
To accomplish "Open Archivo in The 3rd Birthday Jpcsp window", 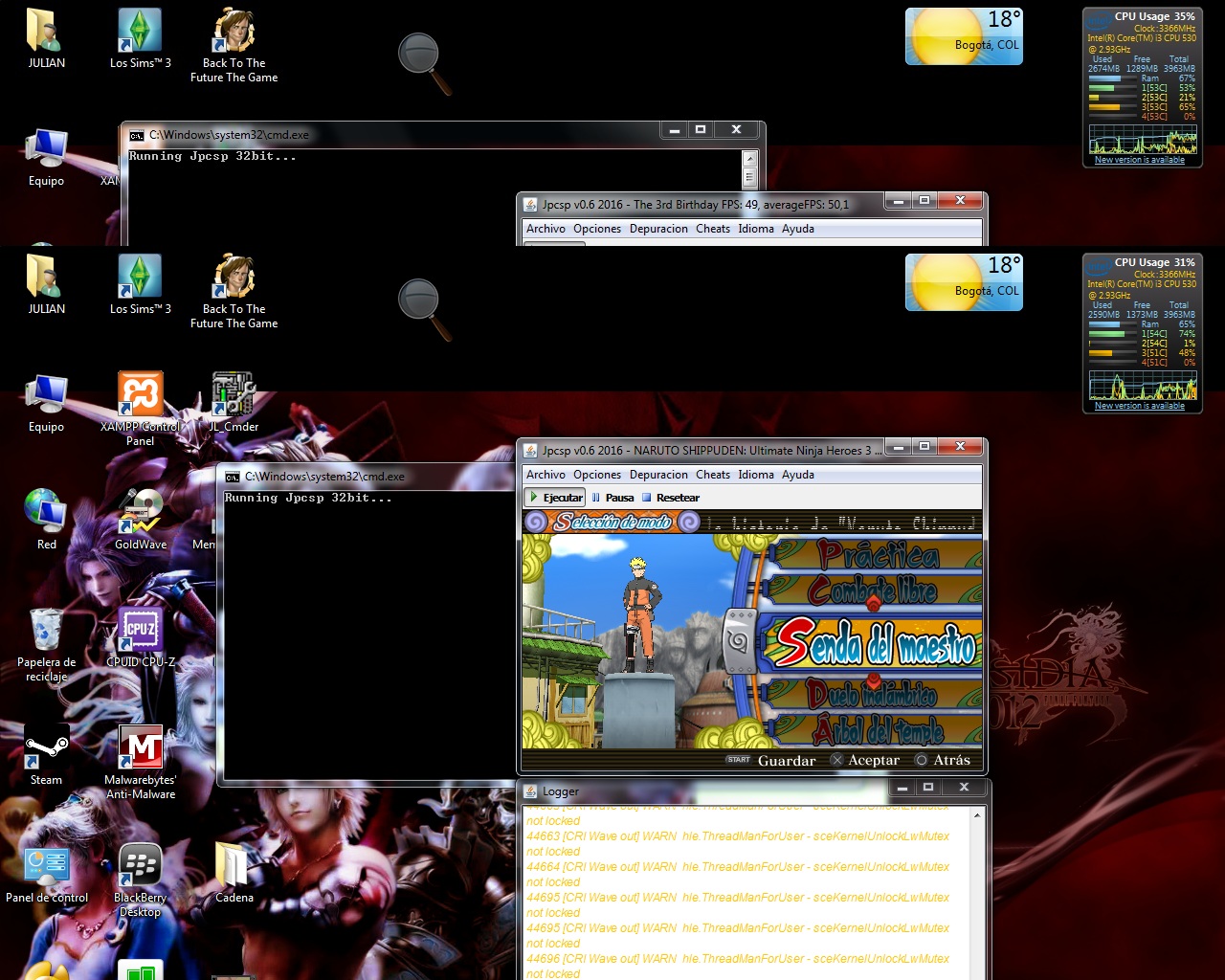I will point(546,229).
